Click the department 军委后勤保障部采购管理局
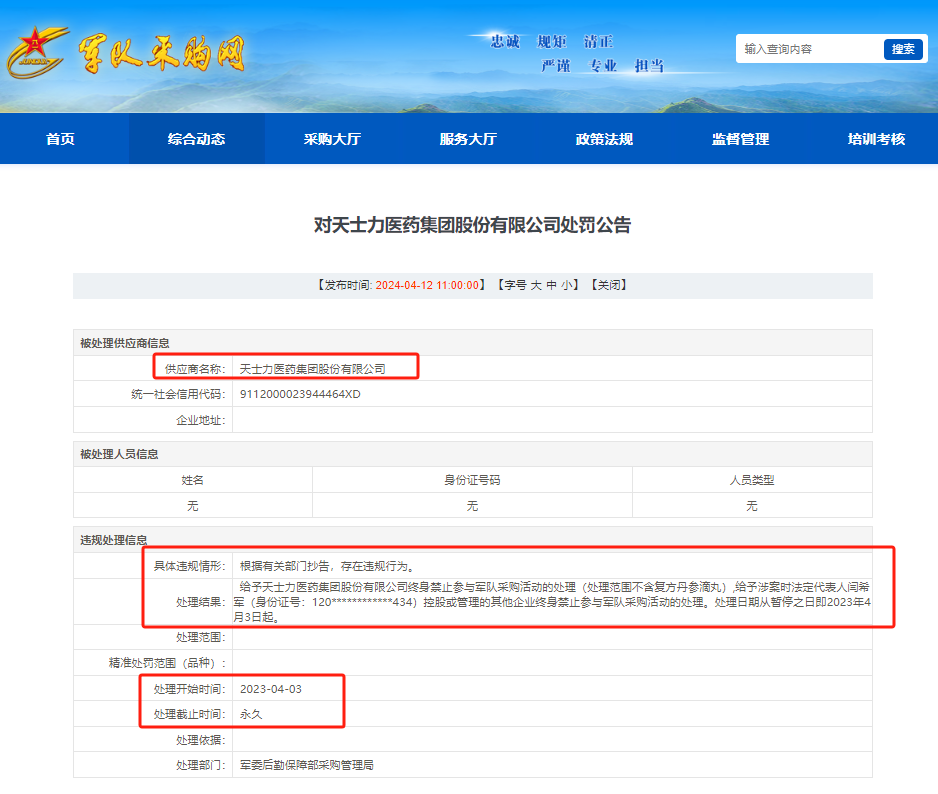This screenshot has height=794, width=938. click(x=306, y=765)
